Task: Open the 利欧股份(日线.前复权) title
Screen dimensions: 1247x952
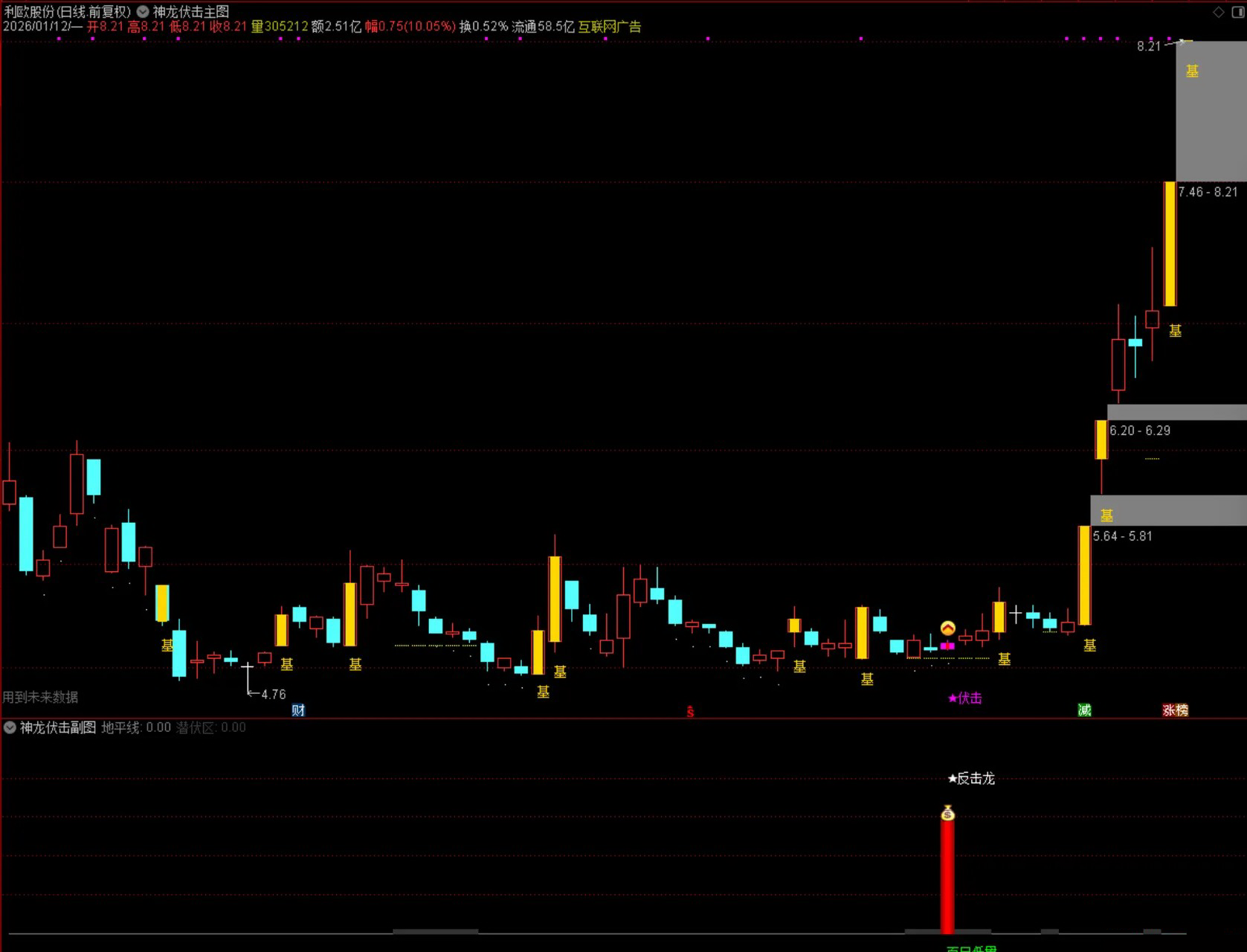Action: (x=67, y=12)
